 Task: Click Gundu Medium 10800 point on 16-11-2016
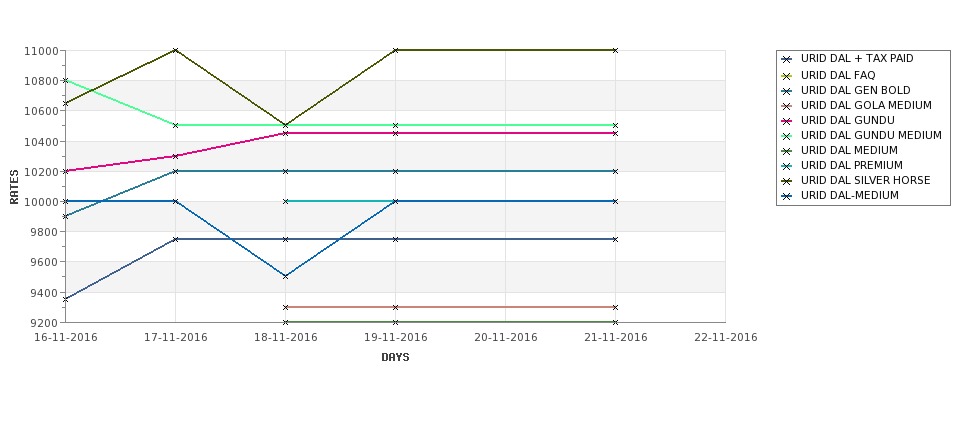click(65, 80)
